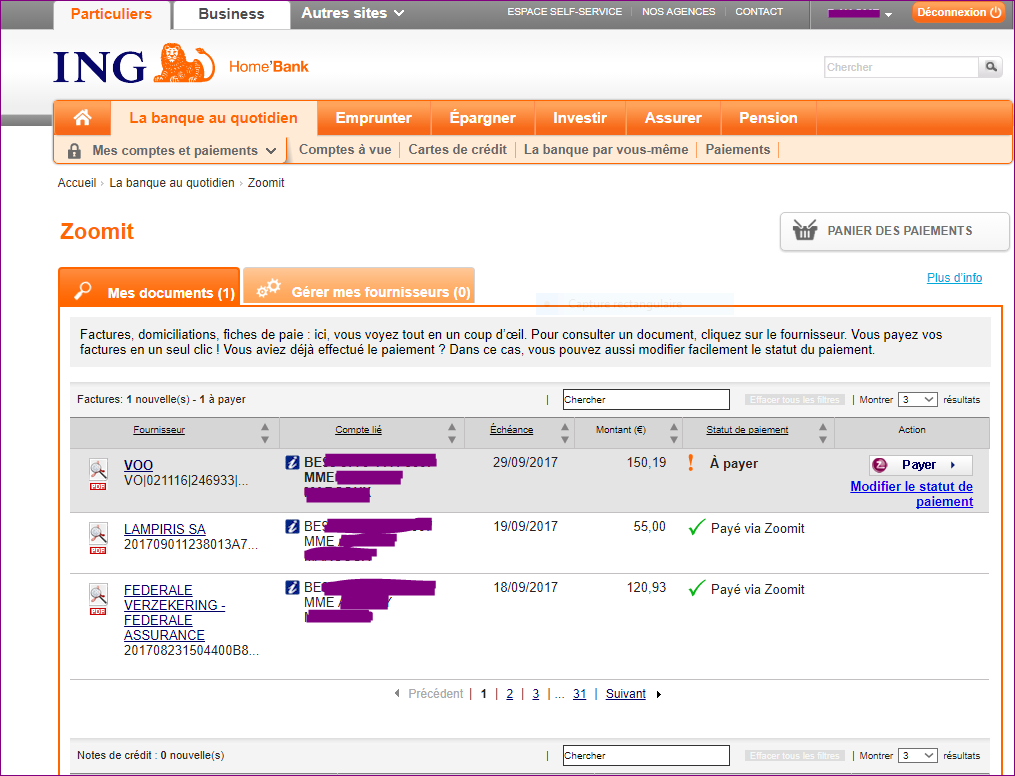Screen dimensions: 1015x776
Task: Click the gears icon on Gérer mes fournisseurs
Action: point(269,289)
